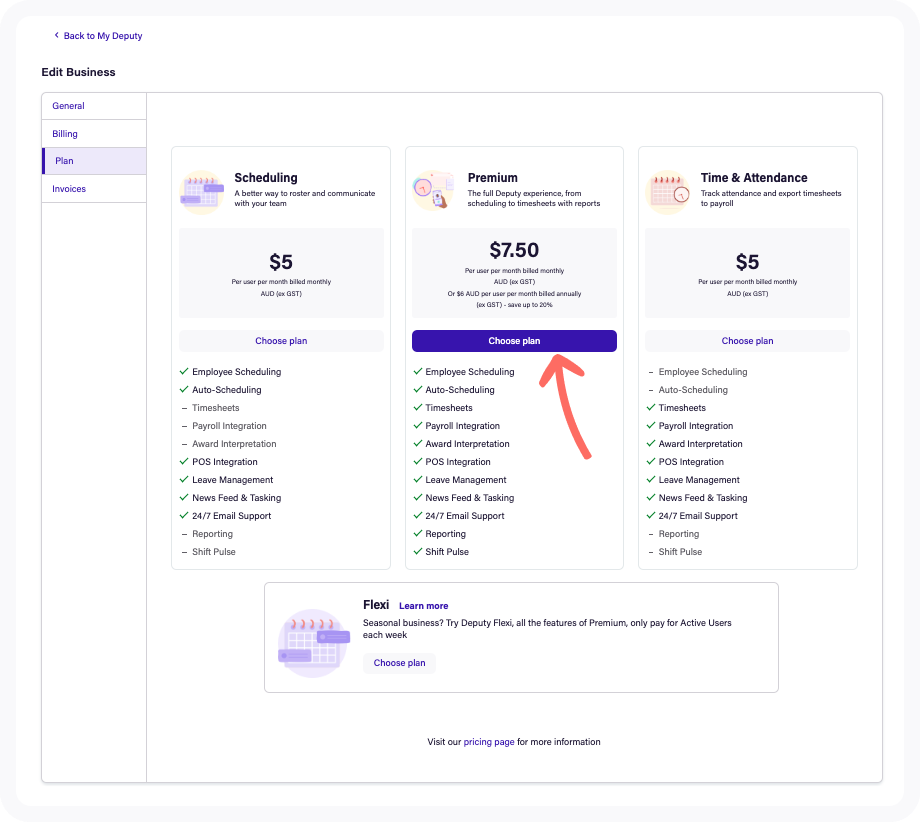Click Time & Attendance's Payroll Integration feature

[x=695, y=426]
